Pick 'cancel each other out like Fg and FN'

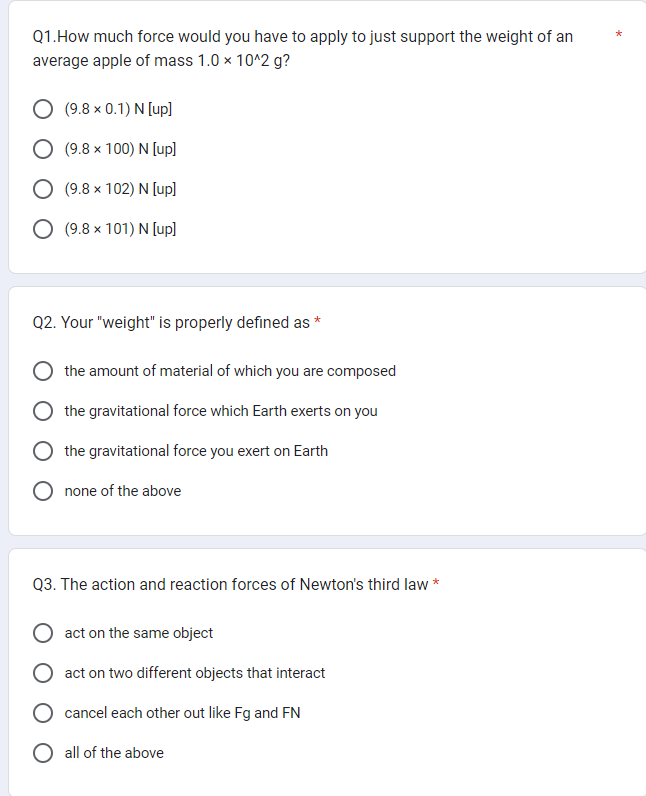click(43, 713)
